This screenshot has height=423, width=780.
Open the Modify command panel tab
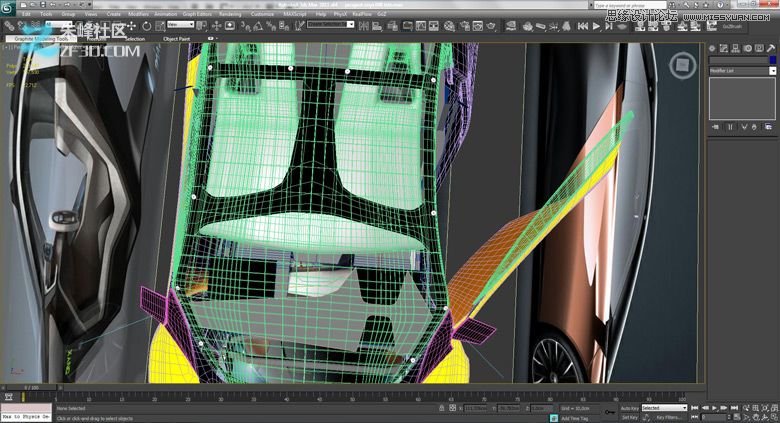[x=724, y=48]
